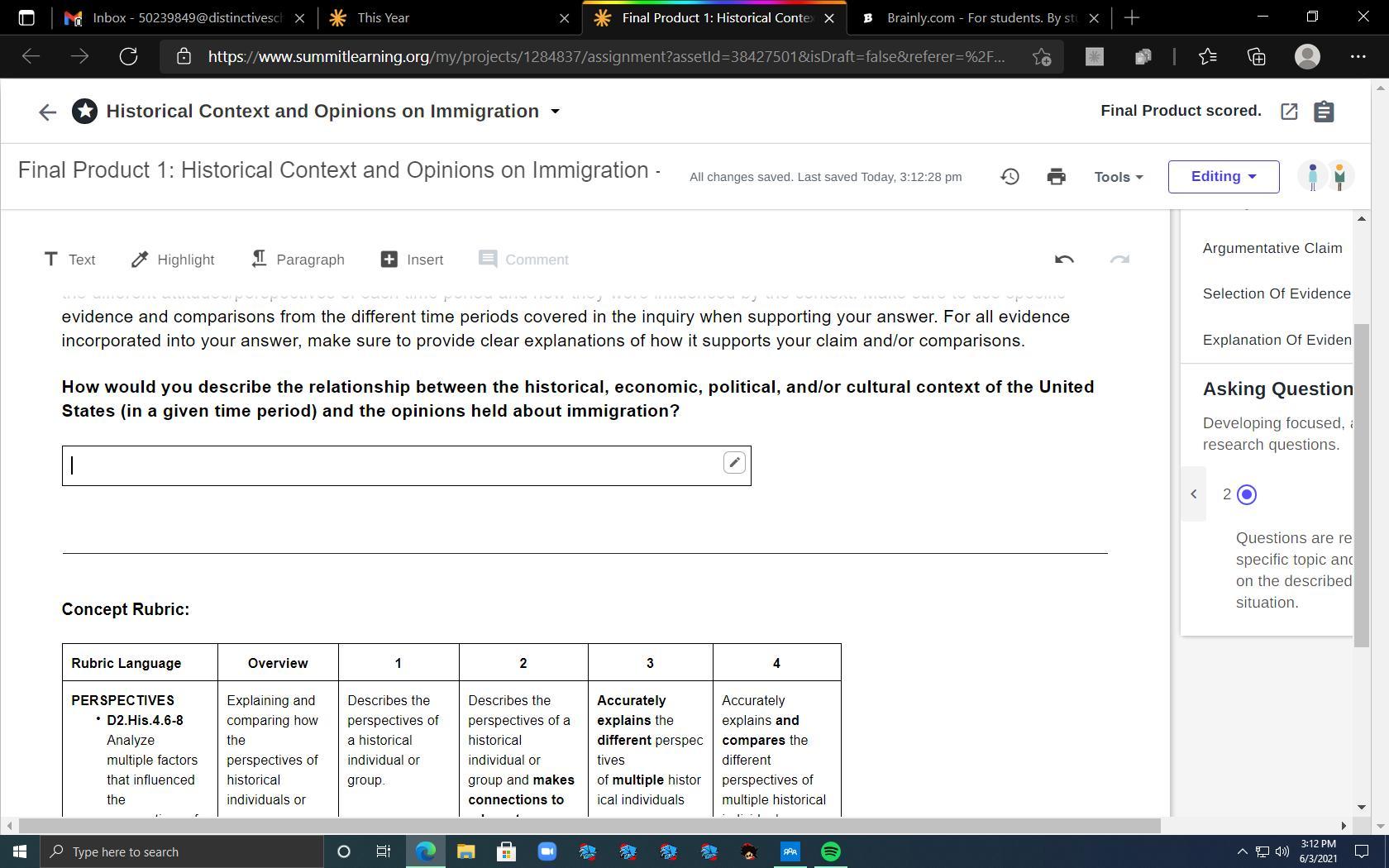Image resolution: width=1389 pixels, height=868 pixels.
Task: Refresh the page
Action: (x=128, y=56)
